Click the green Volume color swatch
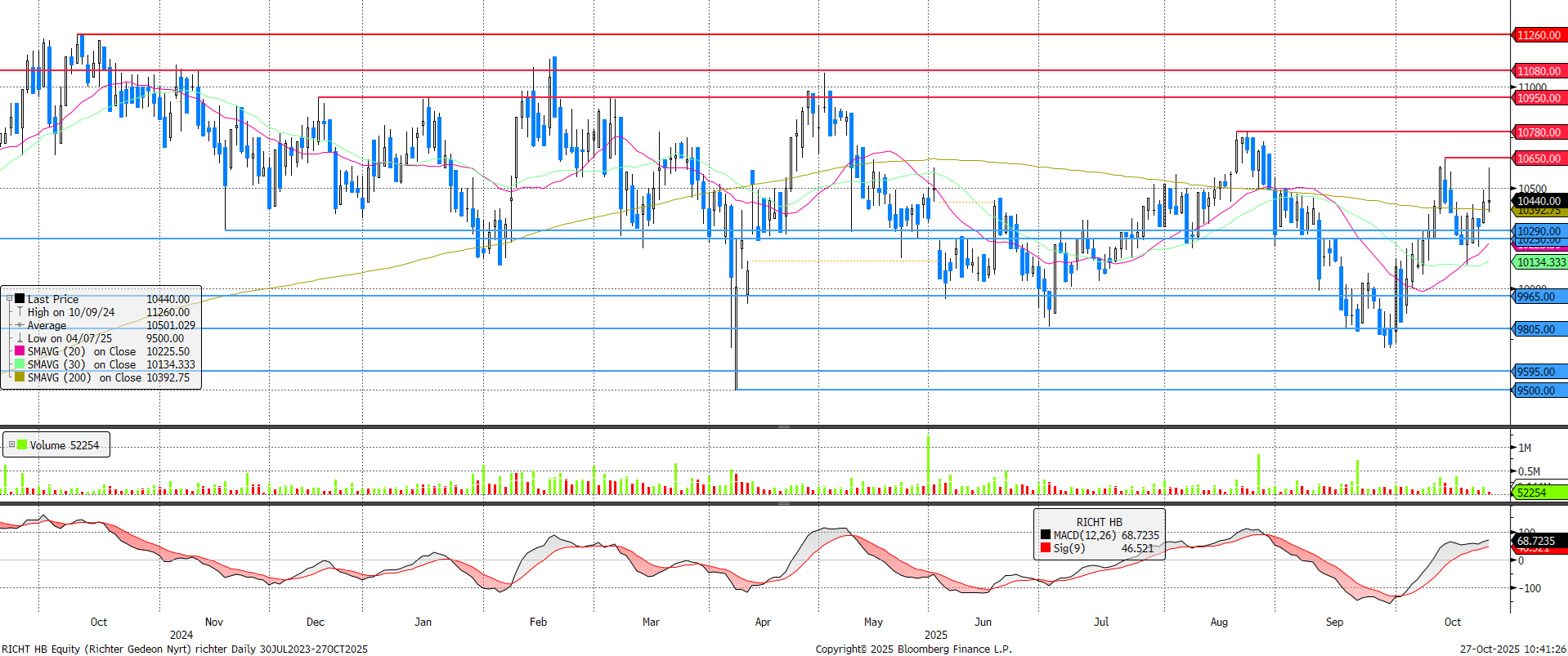1568x656 pixels. (22, 445)
